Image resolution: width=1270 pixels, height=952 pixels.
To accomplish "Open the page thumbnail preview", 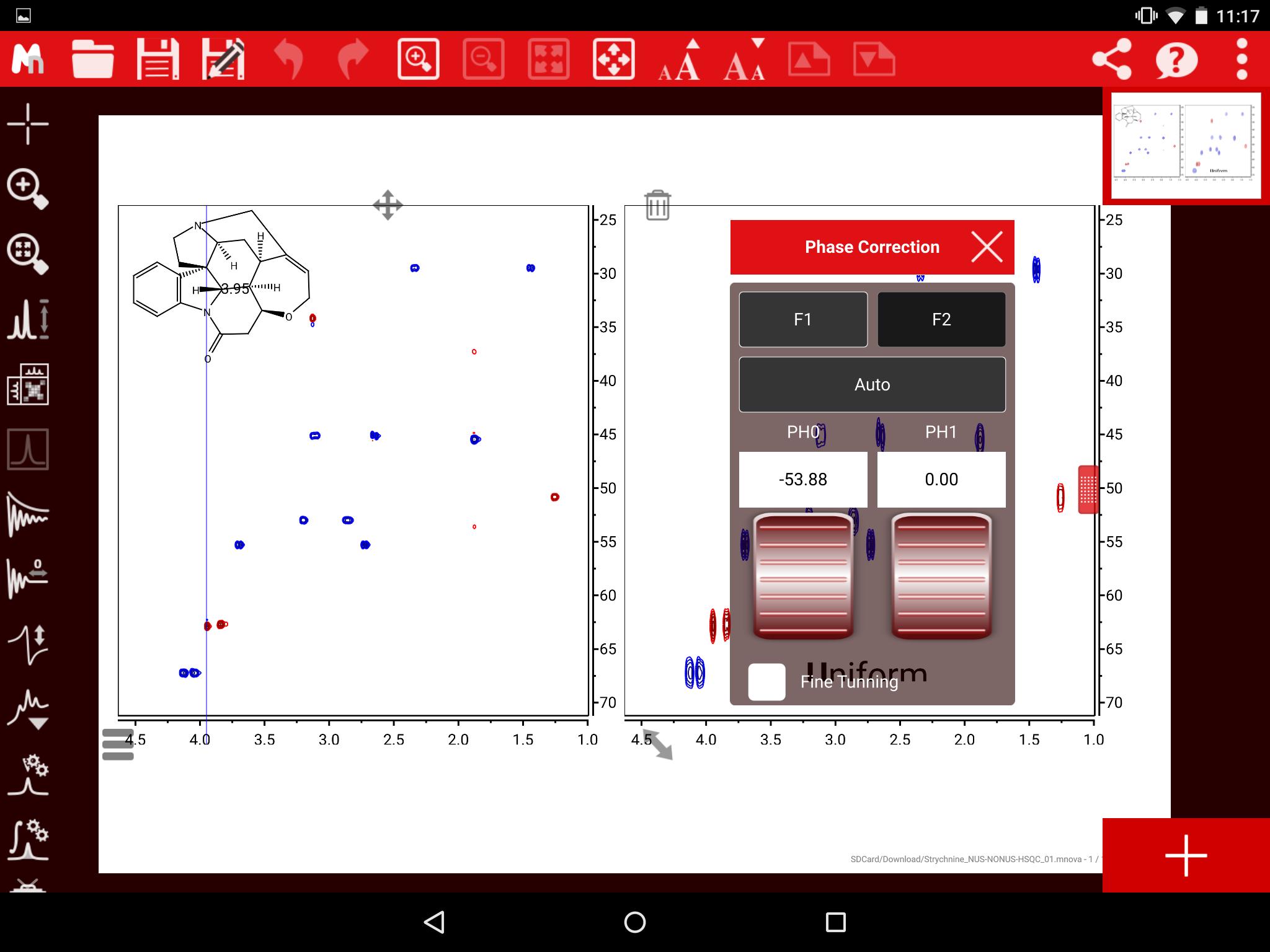I will pos(1186,146).
